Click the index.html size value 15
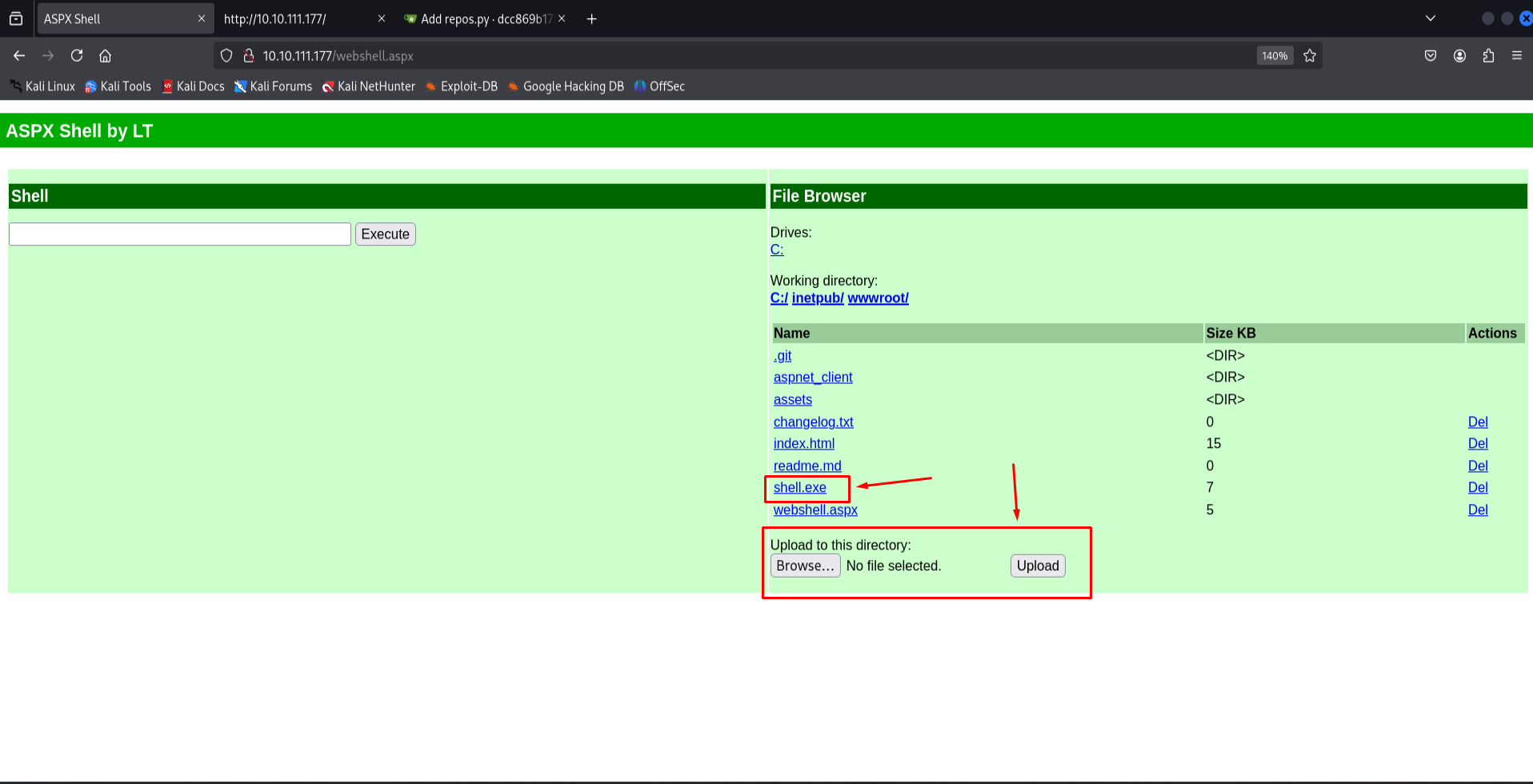Viewport: 1533px width, 784px height. (x=1214, y=443)
